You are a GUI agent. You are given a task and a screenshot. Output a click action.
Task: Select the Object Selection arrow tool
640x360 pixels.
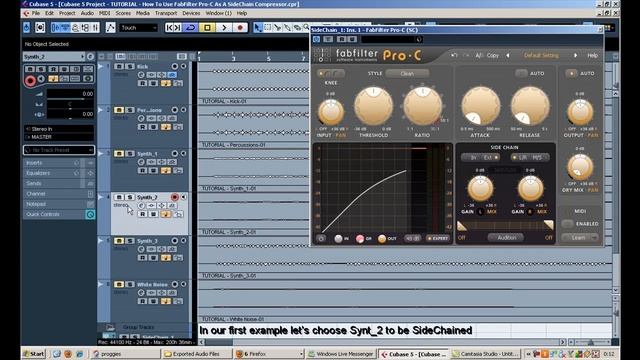258,28
